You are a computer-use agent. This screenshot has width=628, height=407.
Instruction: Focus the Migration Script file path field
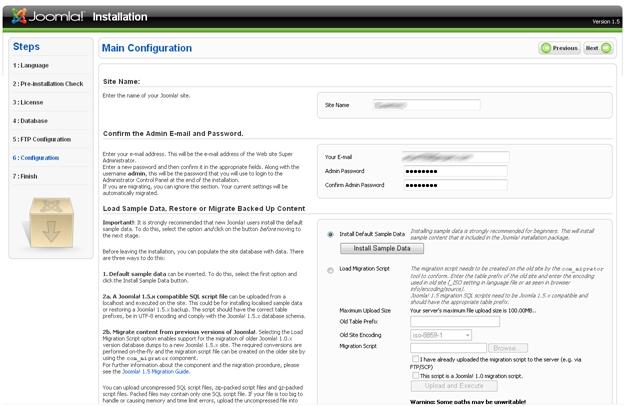[x=448, y=348]
